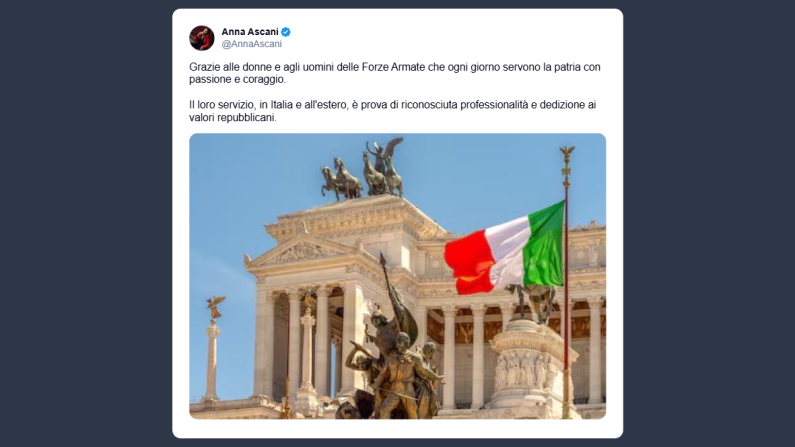This screenshot has height=447, width=795.
Task: Click the paragraph starting 'Il loro servizio'
Action: click(392, 111)
